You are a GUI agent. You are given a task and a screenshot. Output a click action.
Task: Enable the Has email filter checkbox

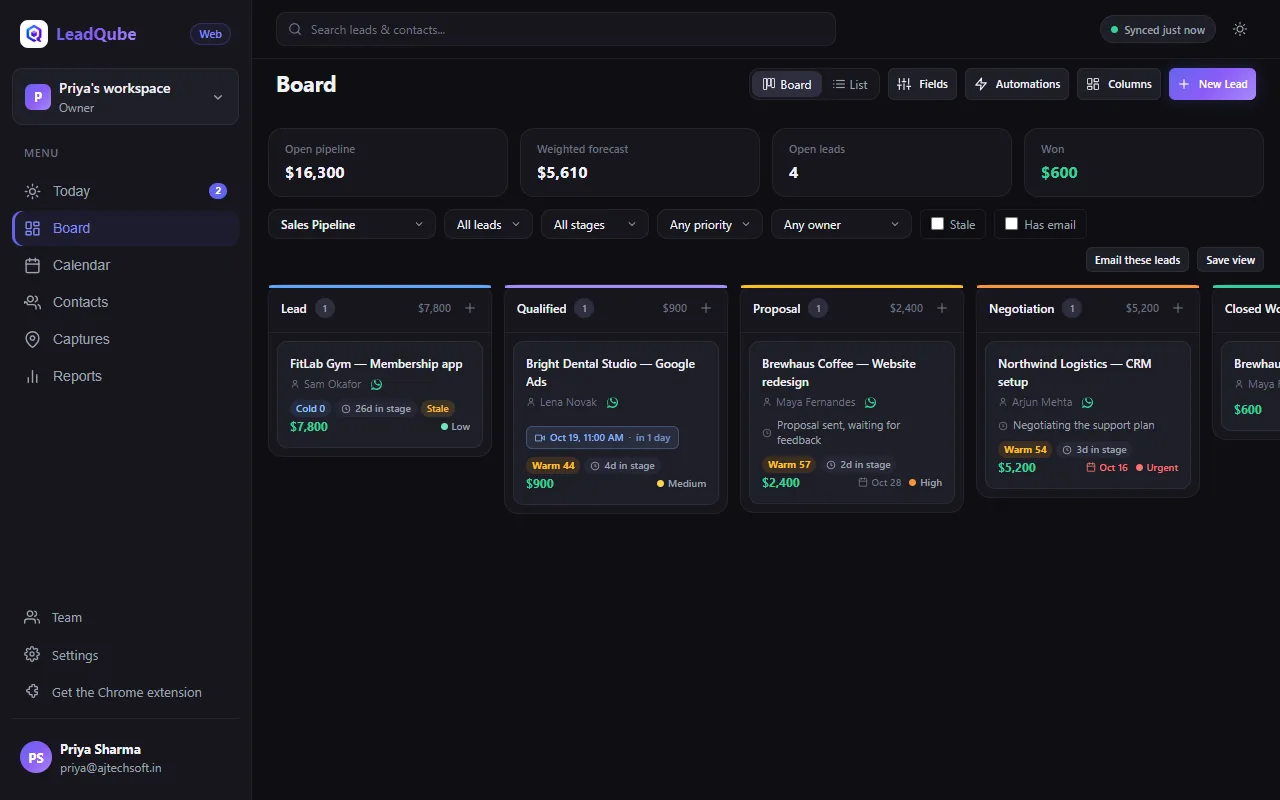[x=1011, y=224]
